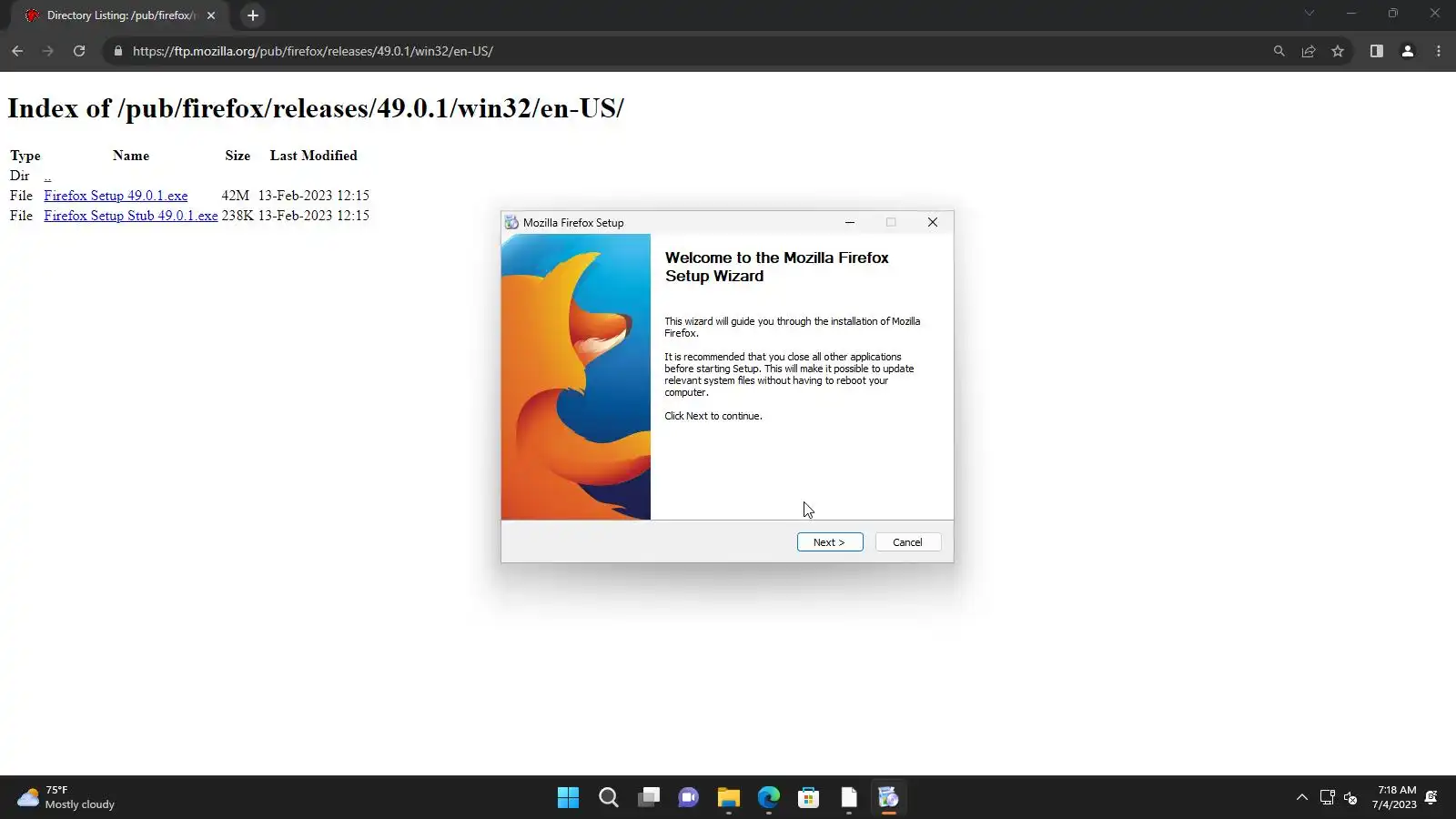Launch Microsoft Edge from taskbar
The image size is (1456, 819).
769,798
